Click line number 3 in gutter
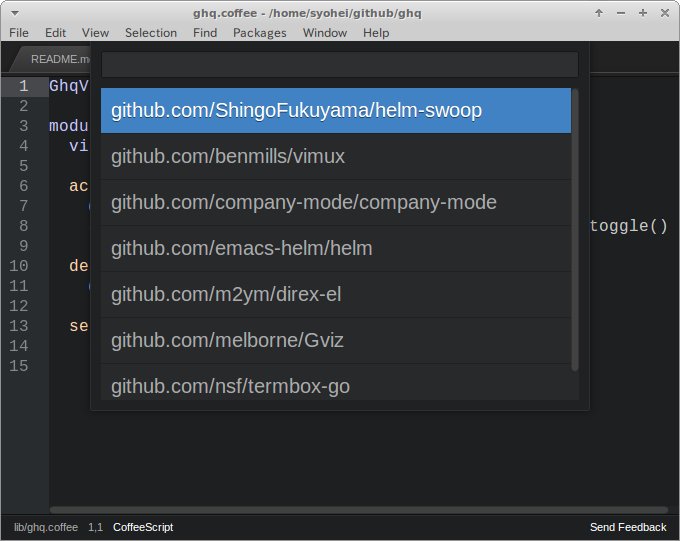Viewport: 680px width, 541px height. [x=24, y=126]
